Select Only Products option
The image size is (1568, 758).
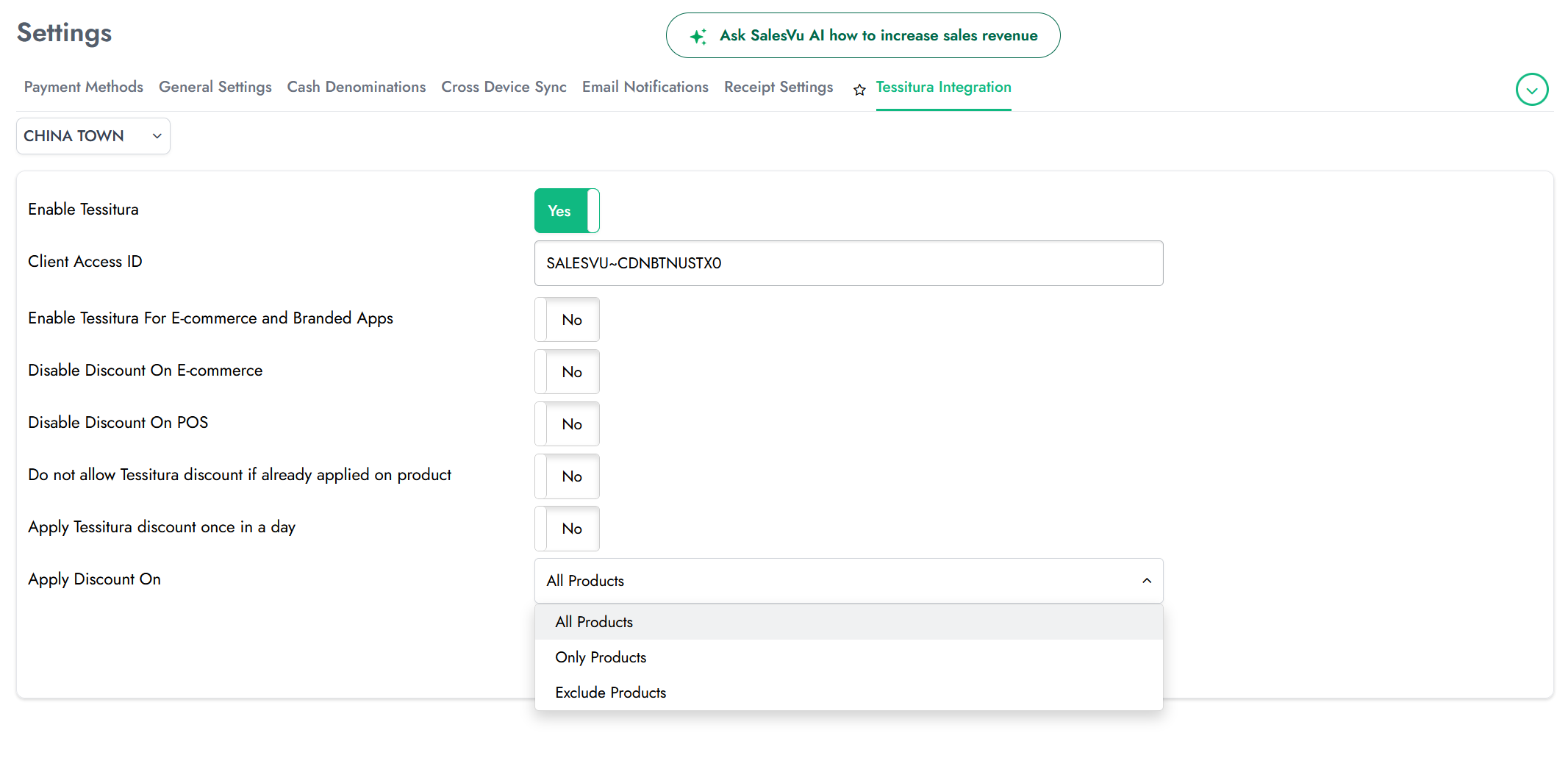tap(849, 657)
